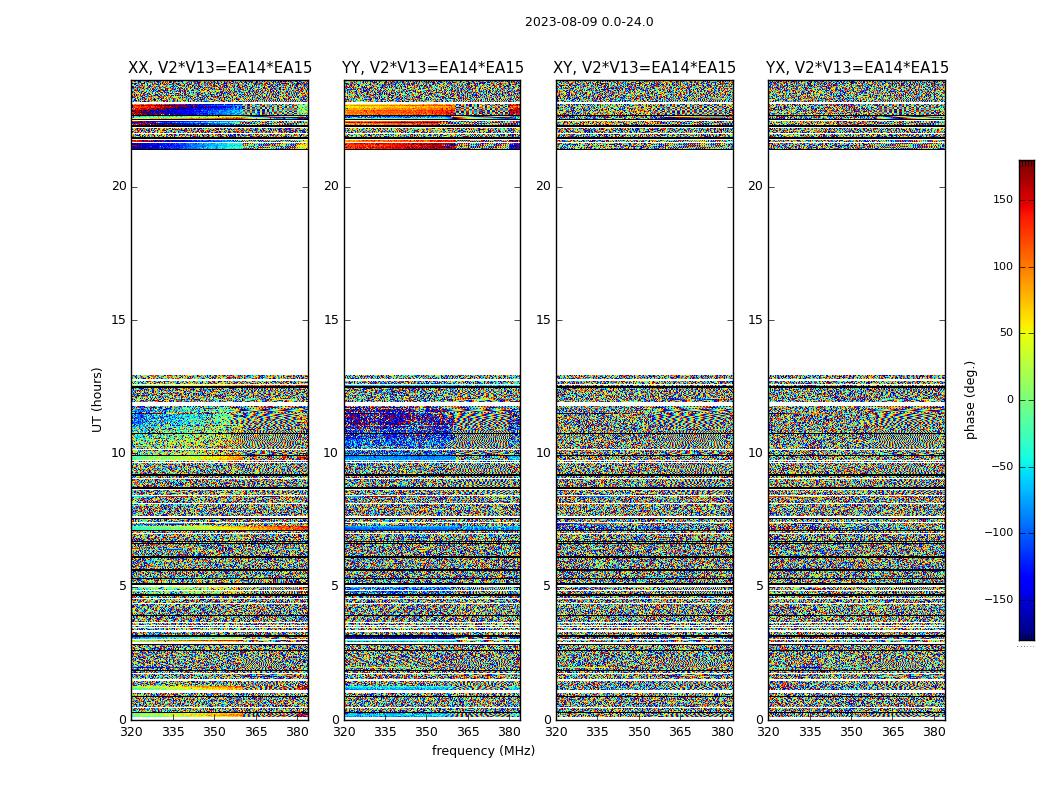Click the '350' frequency tick under XX panel
Viewport: 1050px width, 800px height.
(214, 732)
